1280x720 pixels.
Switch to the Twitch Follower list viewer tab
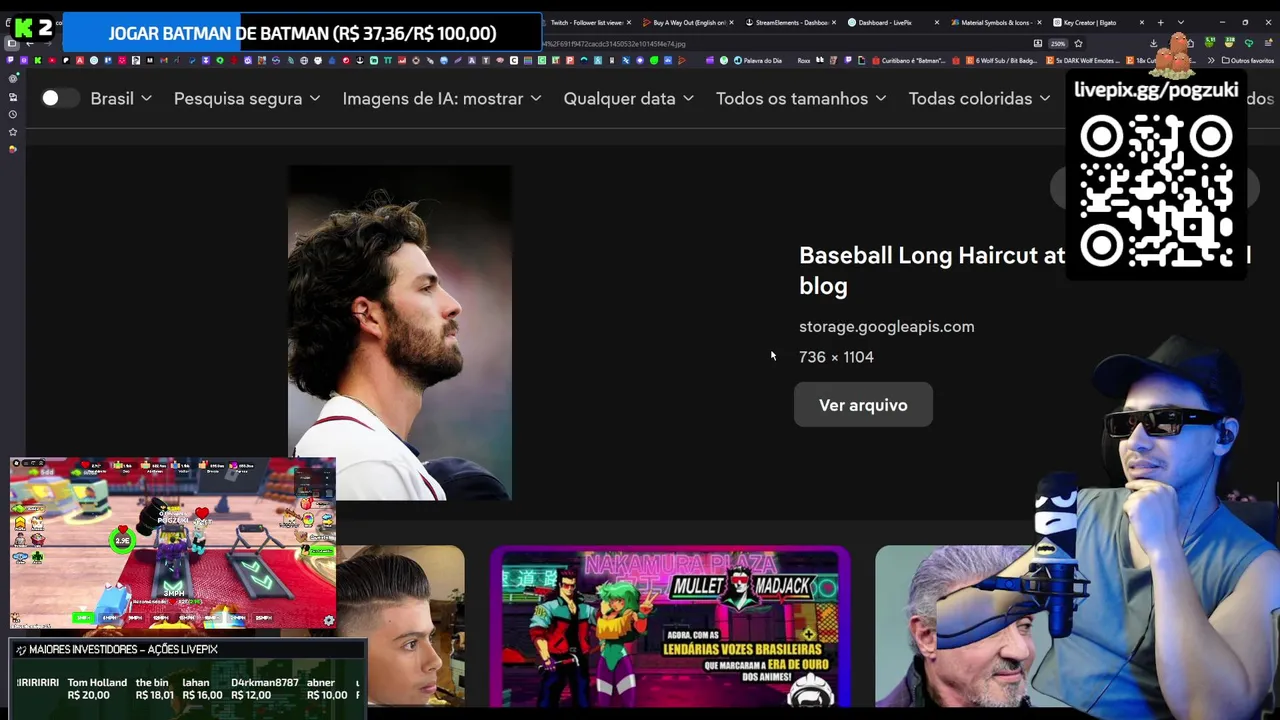pos(586,22)
